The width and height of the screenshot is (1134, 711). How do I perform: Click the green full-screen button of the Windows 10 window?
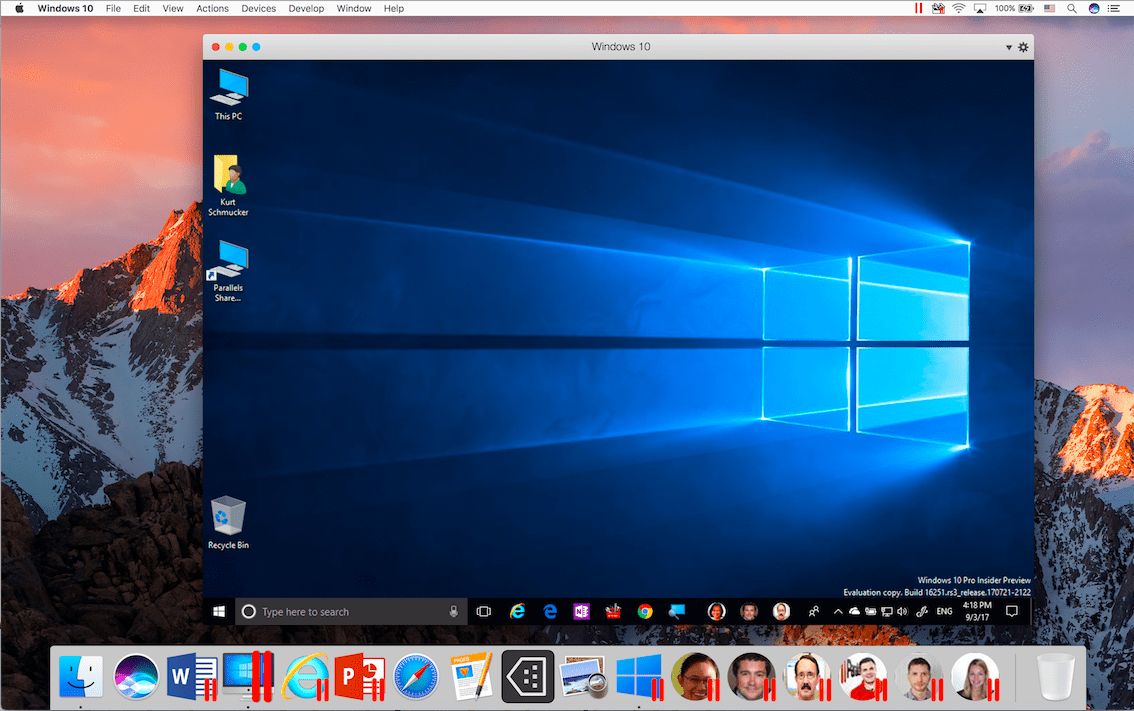click(x=243, y=47)
